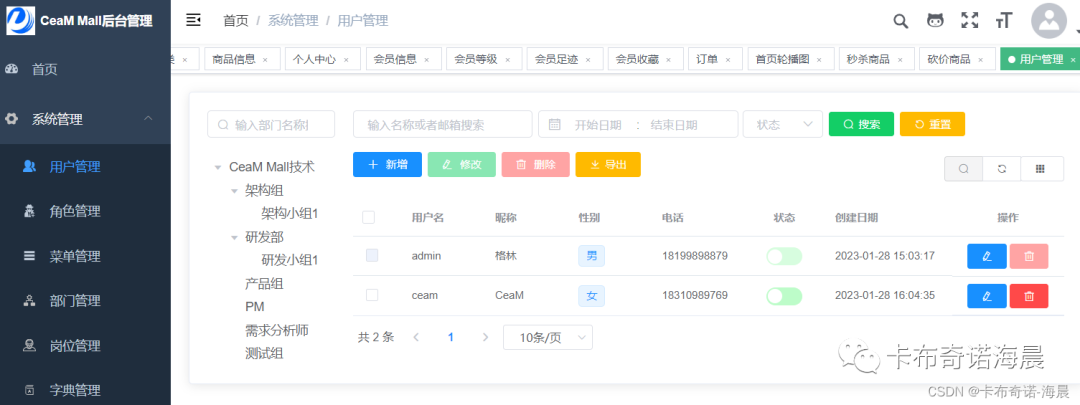Click the red delete icon for ceam

[1029, 295]
